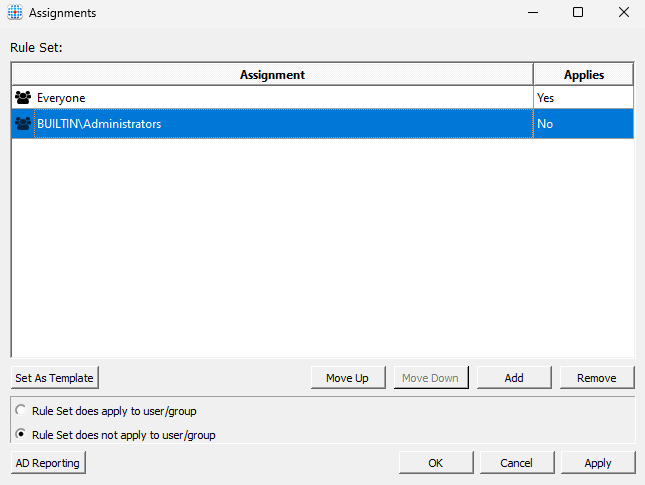Screen dimensions: 645x485
Task: Click the Yes value for Everyone
Action: tap(546, 98)
